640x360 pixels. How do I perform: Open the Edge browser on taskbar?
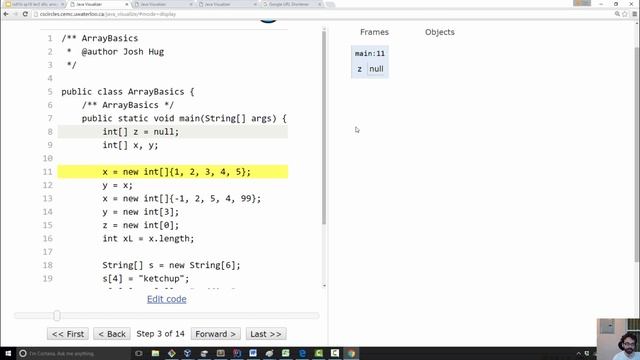point(302,353)
